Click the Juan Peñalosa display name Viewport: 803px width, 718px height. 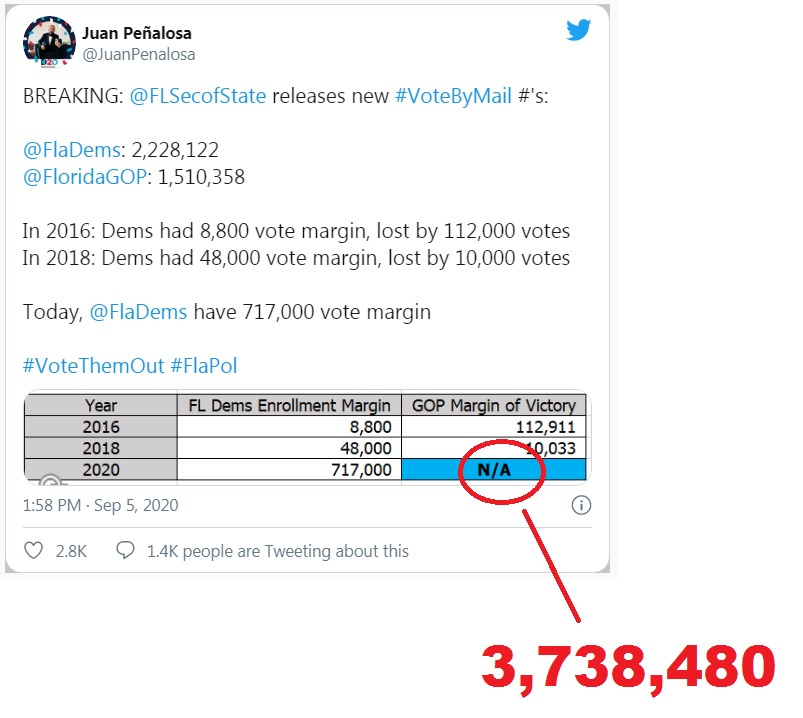[x=136, y=33]
